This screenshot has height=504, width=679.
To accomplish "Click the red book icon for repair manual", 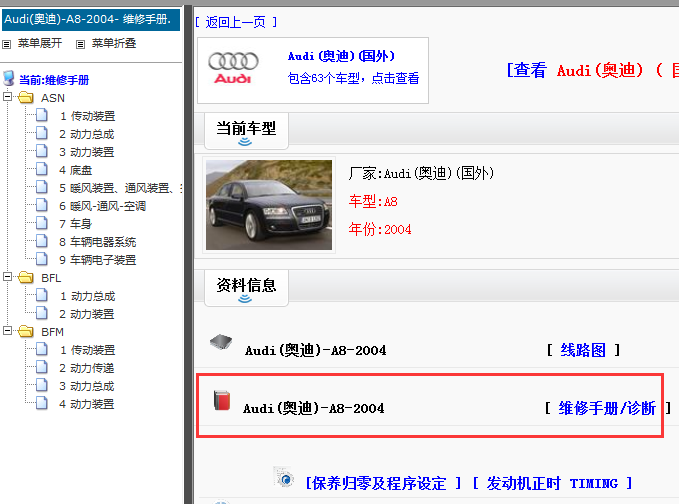I will pos(222,400).
